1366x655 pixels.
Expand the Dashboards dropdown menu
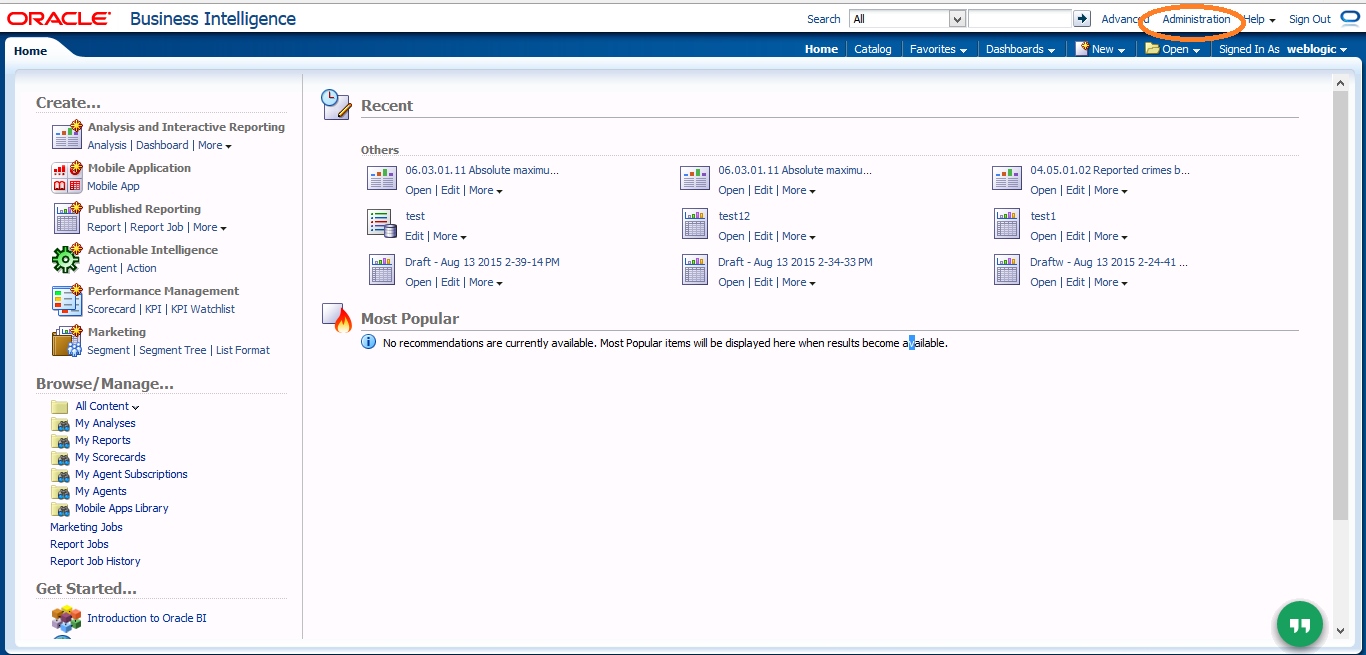pos(1020,49)
